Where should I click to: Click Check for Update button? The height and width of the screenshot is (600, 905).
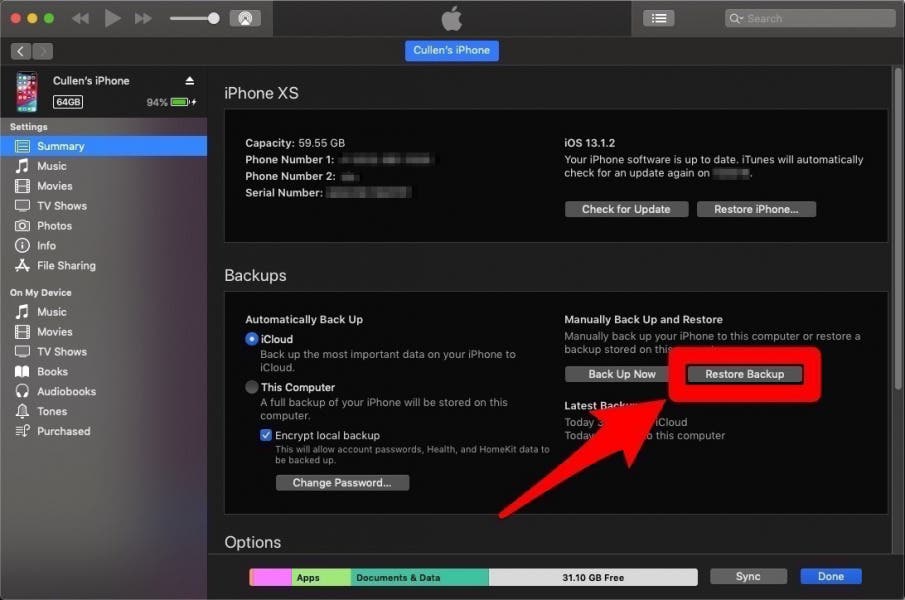pyautogui.click(x=626, y=209)
